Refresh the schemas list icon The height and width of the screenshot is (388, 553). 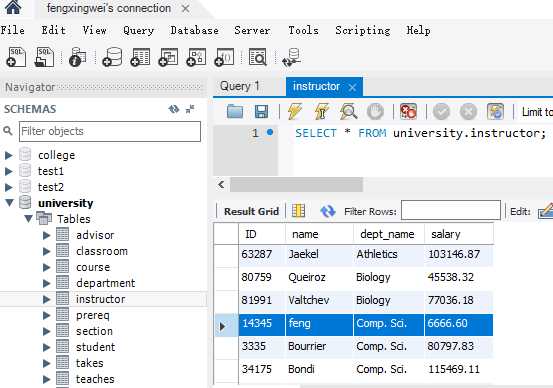point(174,109)
